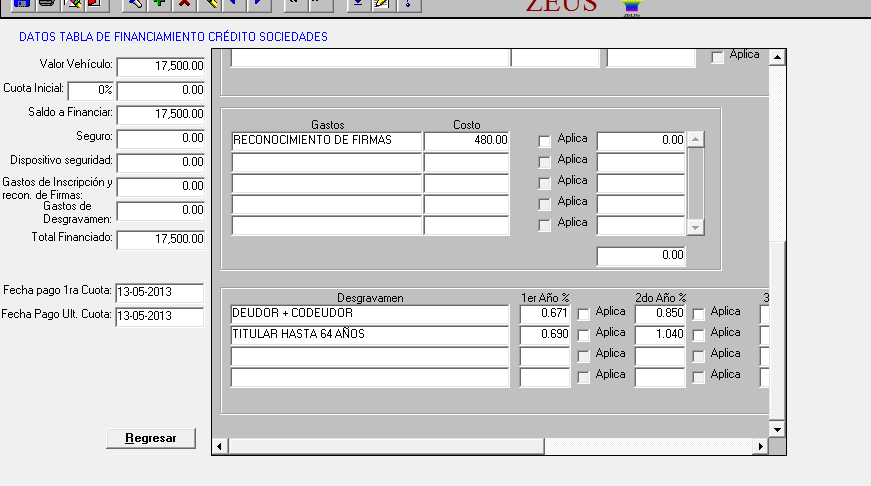
Task: Enable 1er Año Aplica for DEUDOR + CODEUDOR
Action: tap(584, 314)
